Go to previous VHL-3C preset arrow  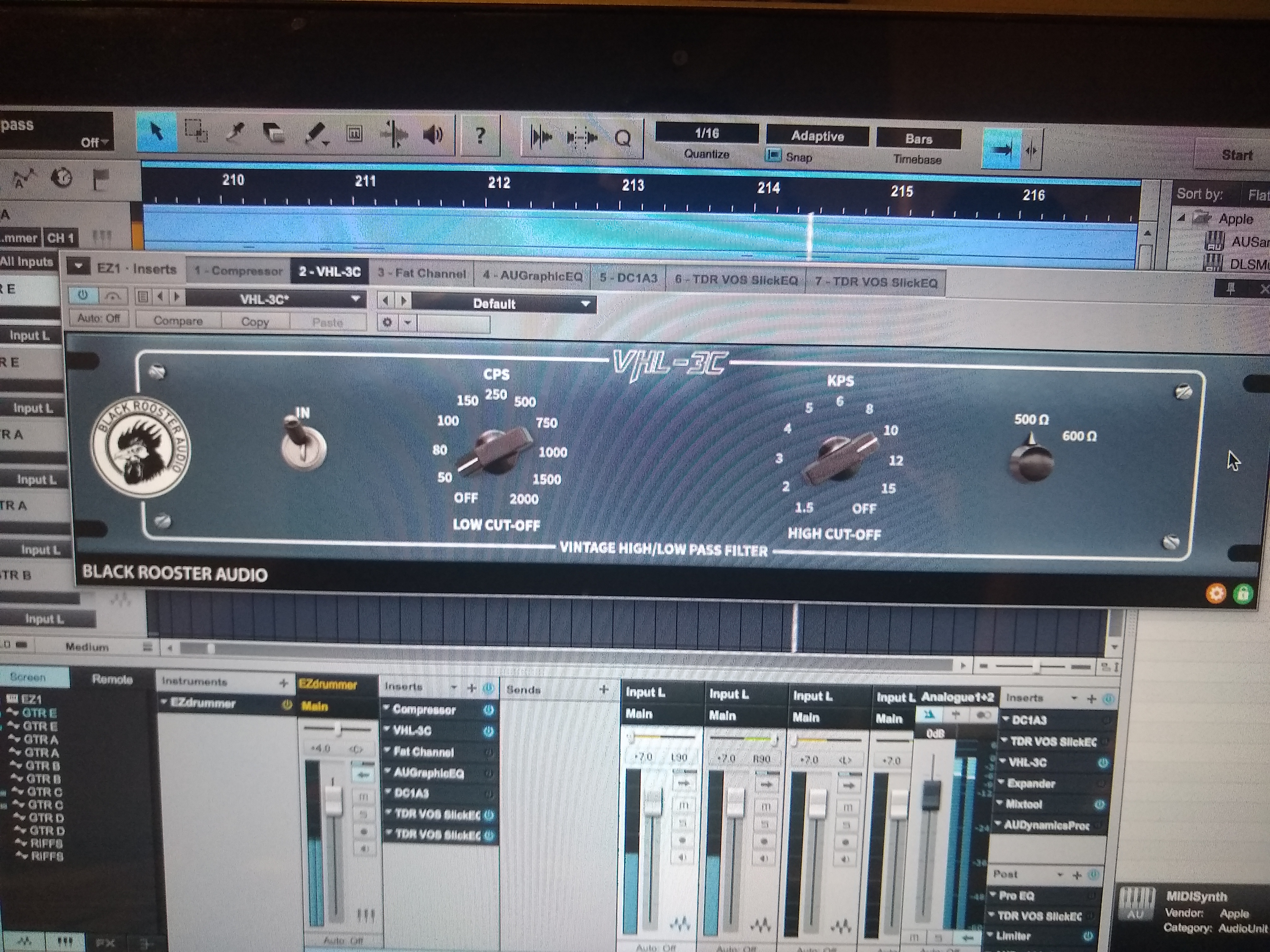point(161,296)
